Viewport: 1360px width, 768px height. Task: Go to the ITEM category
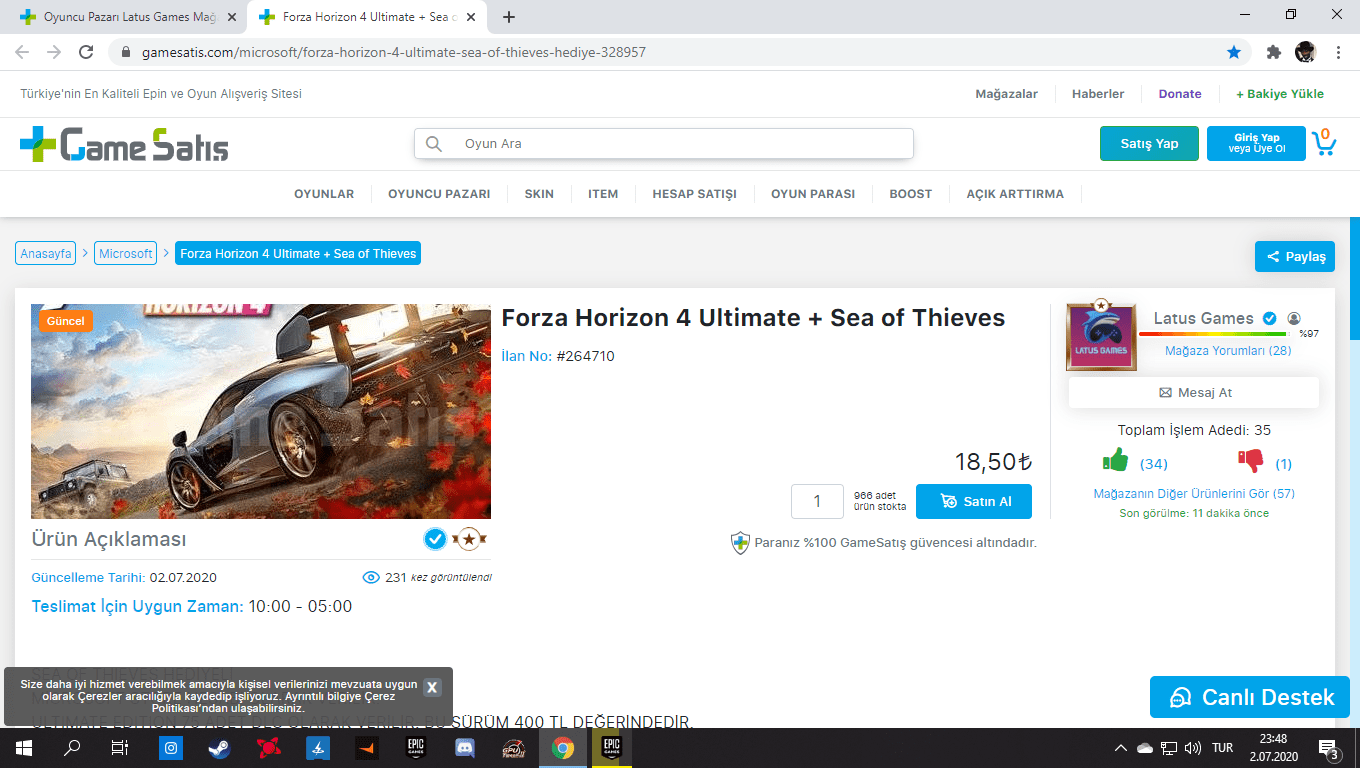click(x=603, y=194)
